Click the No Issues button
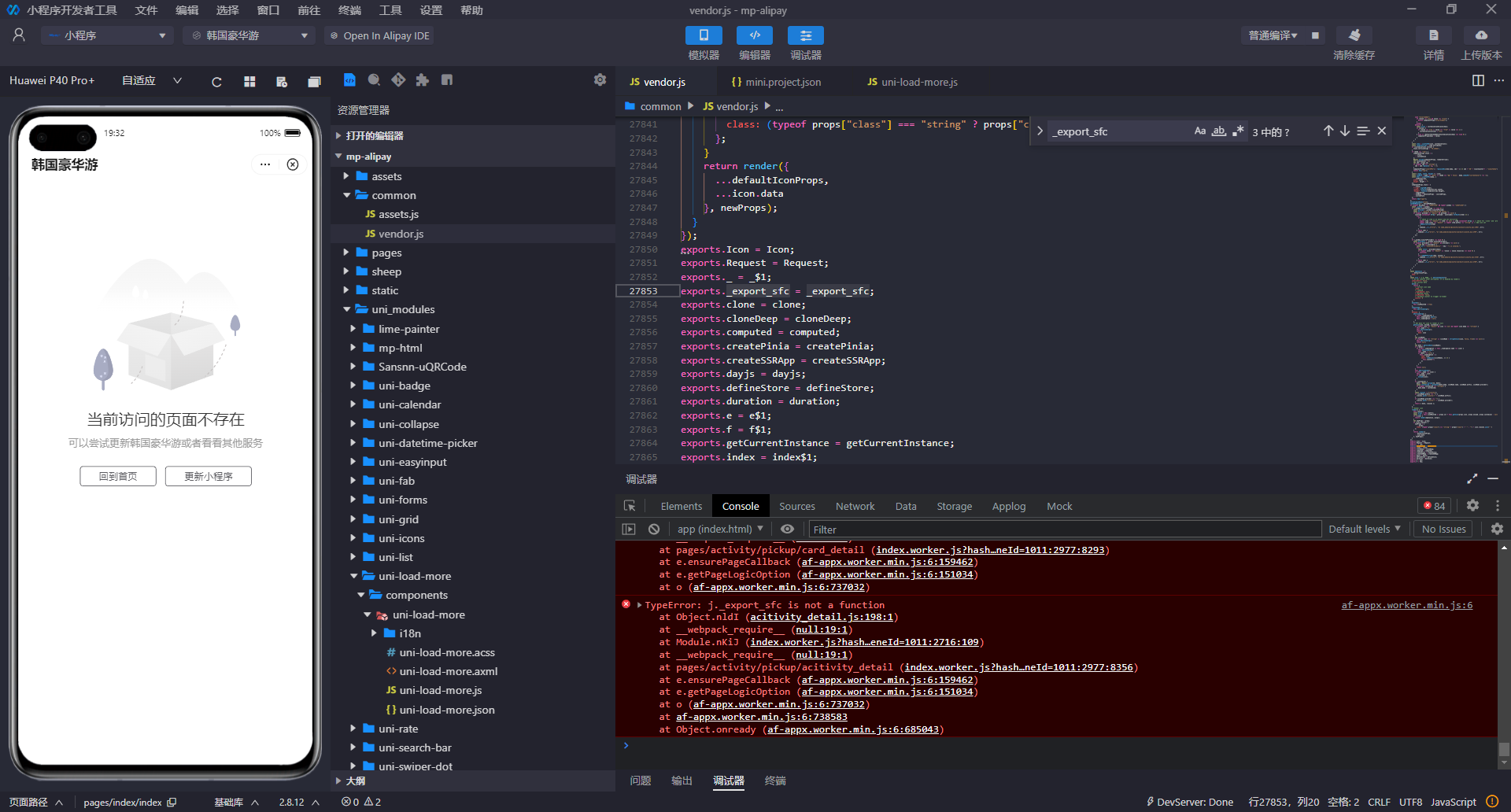Viewport: 1511px width, 812px height. (1443, 529)
